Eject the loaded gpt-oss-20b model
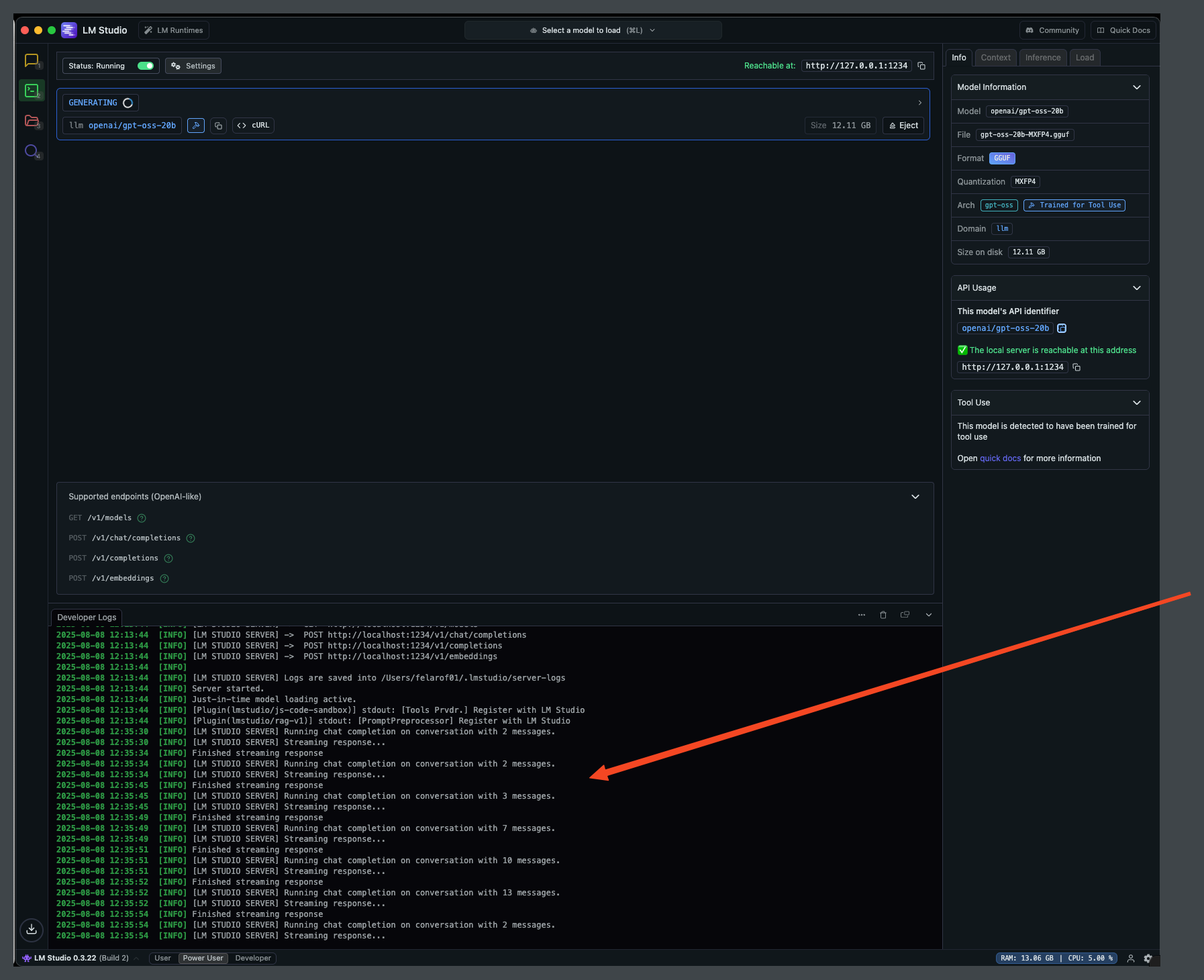Screen dimensions: 1204x980 903,126
